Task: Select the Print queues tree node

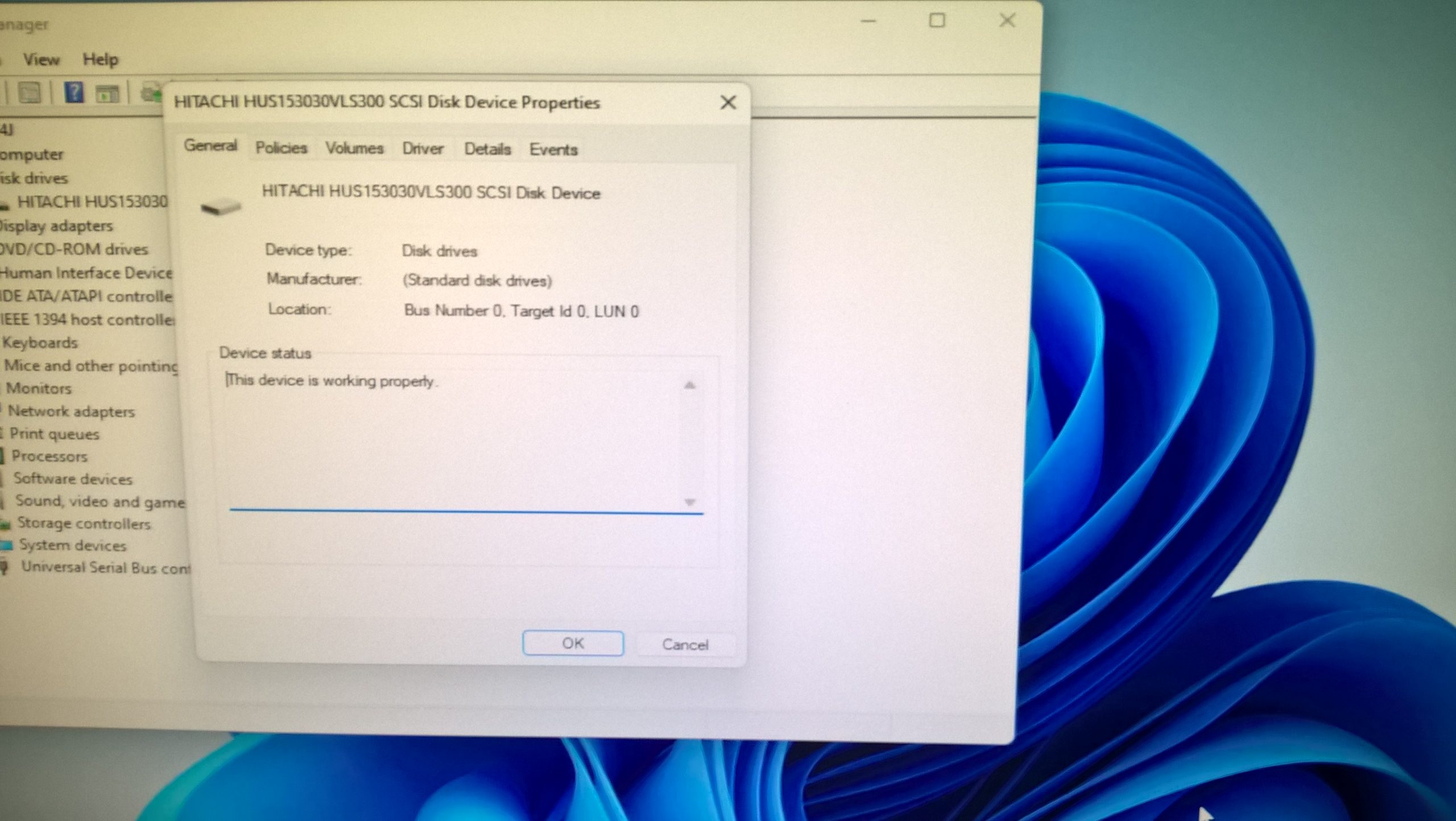Action: point(54,434)
